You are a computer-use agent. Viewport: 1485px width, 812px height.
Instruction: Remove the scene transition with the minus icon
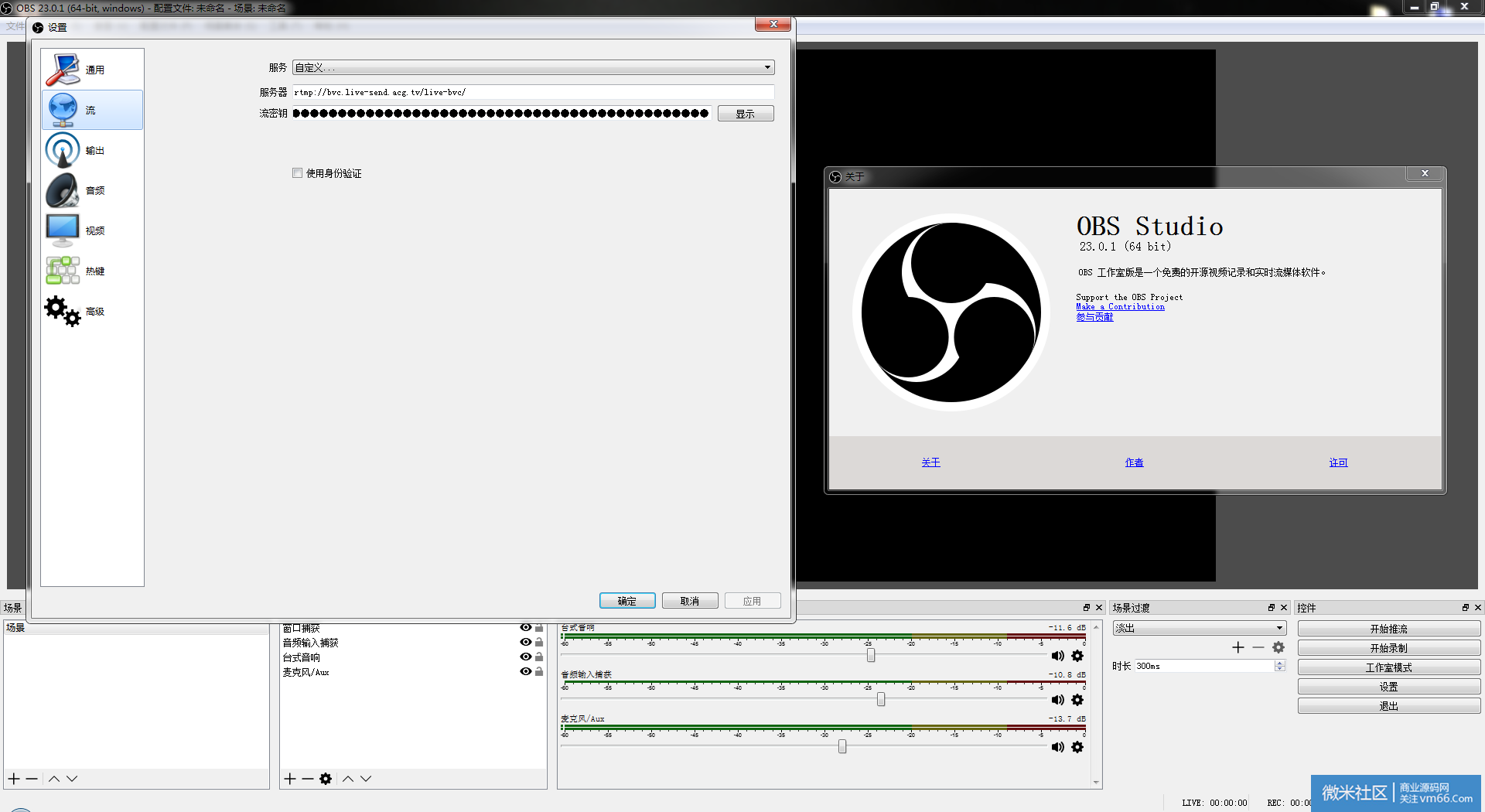point(1258,647)
